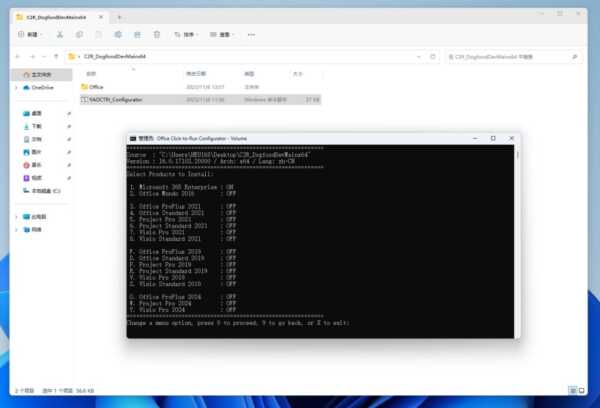This screenshot has height=408, width=600.
Task: Click the Name column header
Action: click(92, 74)
